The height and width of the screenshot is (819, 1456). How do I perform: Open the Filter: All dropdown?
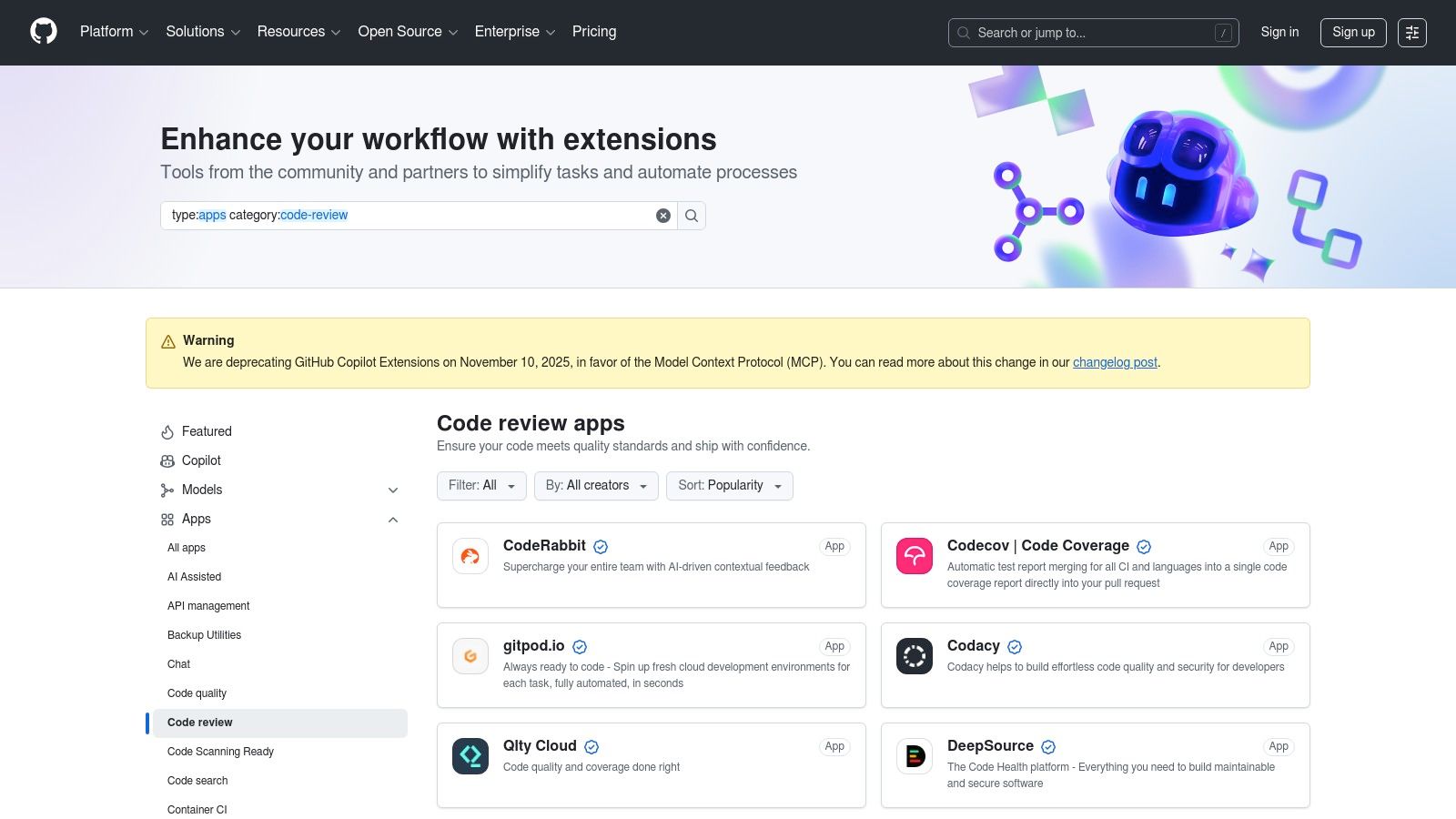click(x=481, y=486)
